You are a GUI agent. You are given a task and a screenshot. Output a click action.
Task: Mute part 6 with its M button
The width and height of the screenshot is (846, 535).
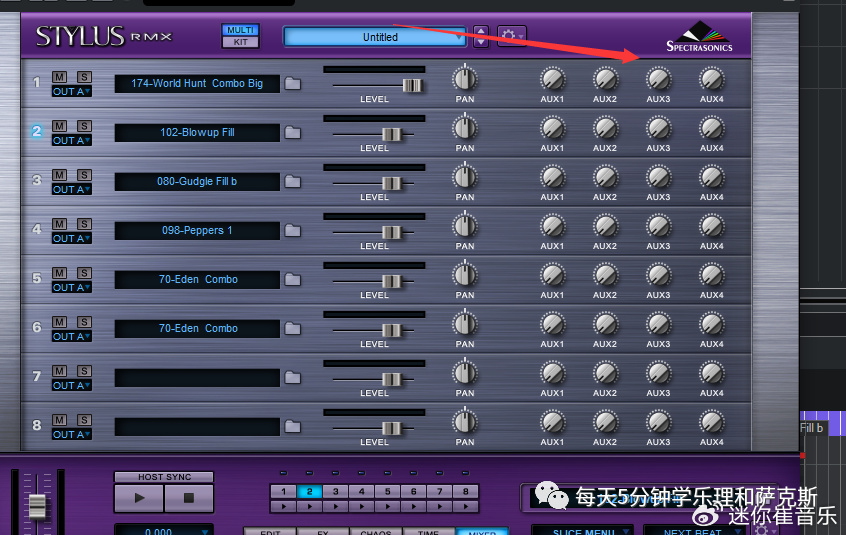pyautogui.click(x=59, y=322)
